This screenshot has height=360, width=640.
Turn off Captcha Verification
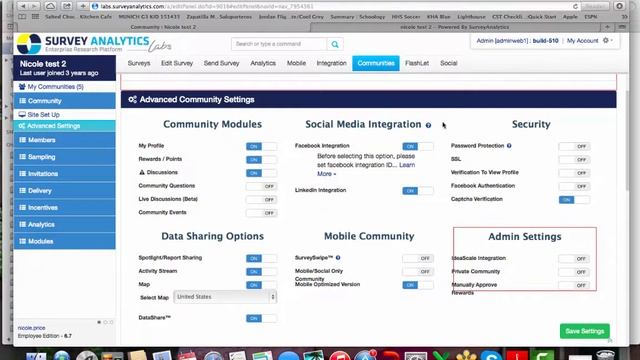coord(574,200)
